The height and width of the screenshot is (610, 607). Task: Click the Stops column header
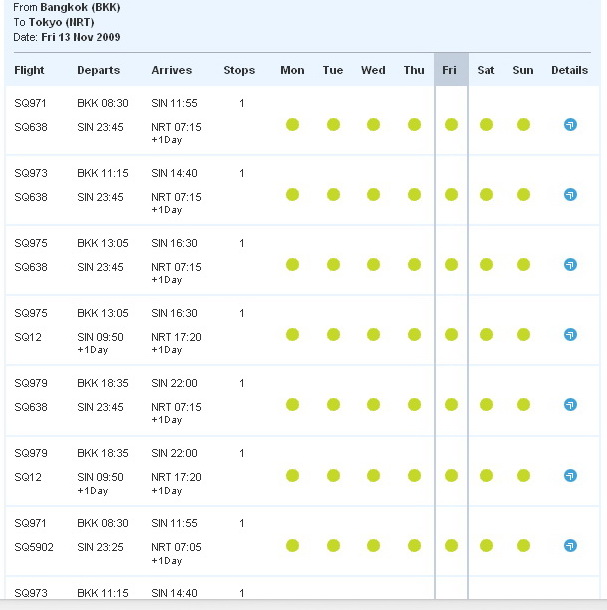coord(239,70)
